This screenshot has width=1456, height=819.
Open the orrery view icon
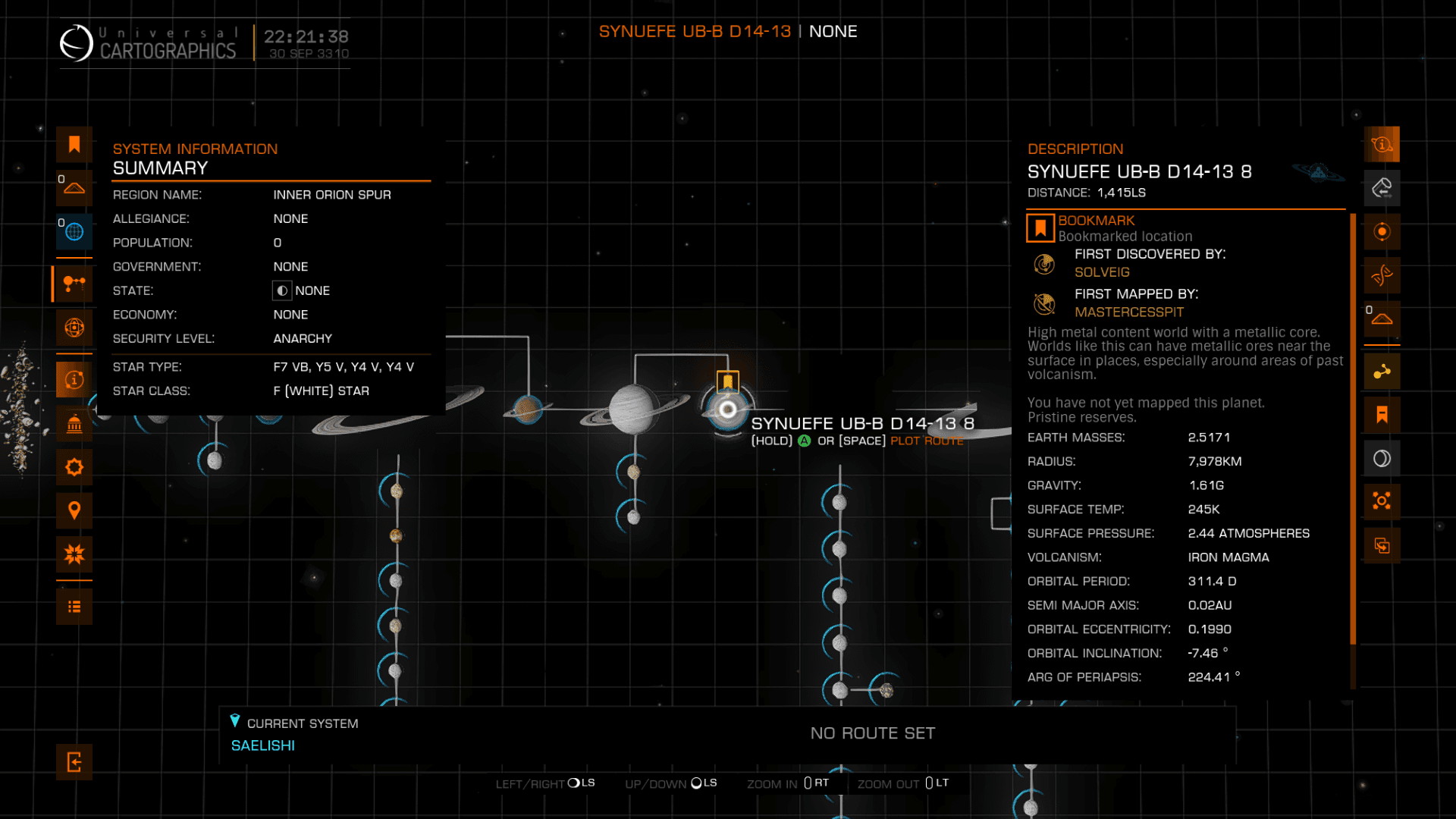point(74,328)
